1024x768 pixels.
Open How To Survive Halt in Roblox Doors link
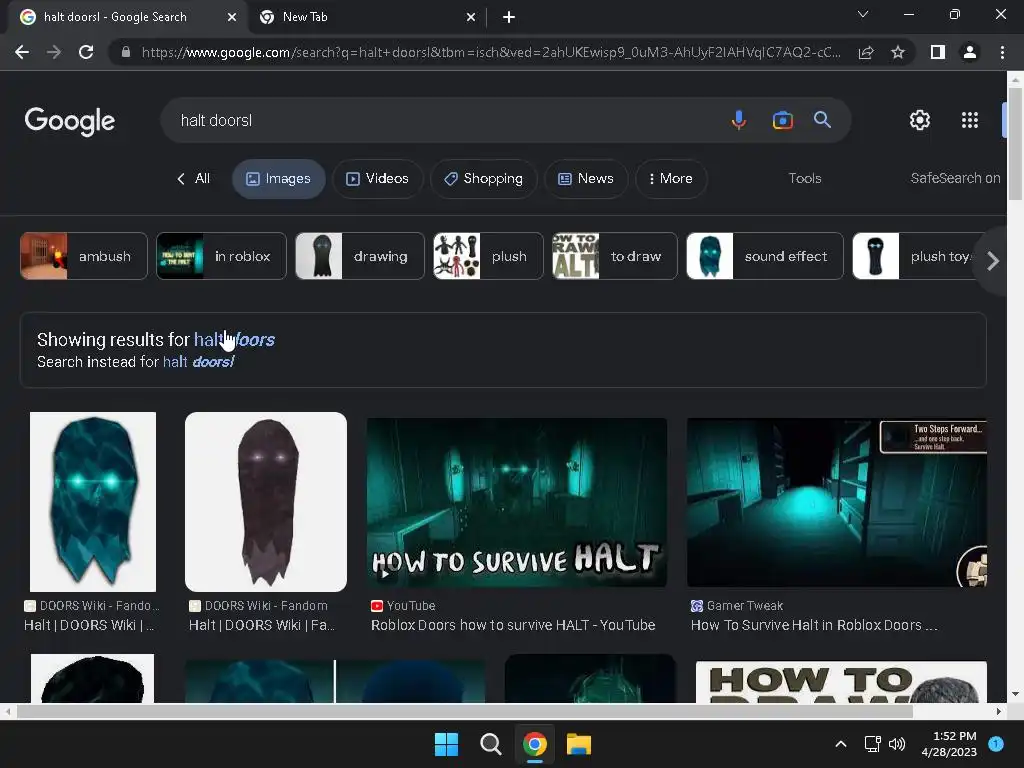coord(814,625)
